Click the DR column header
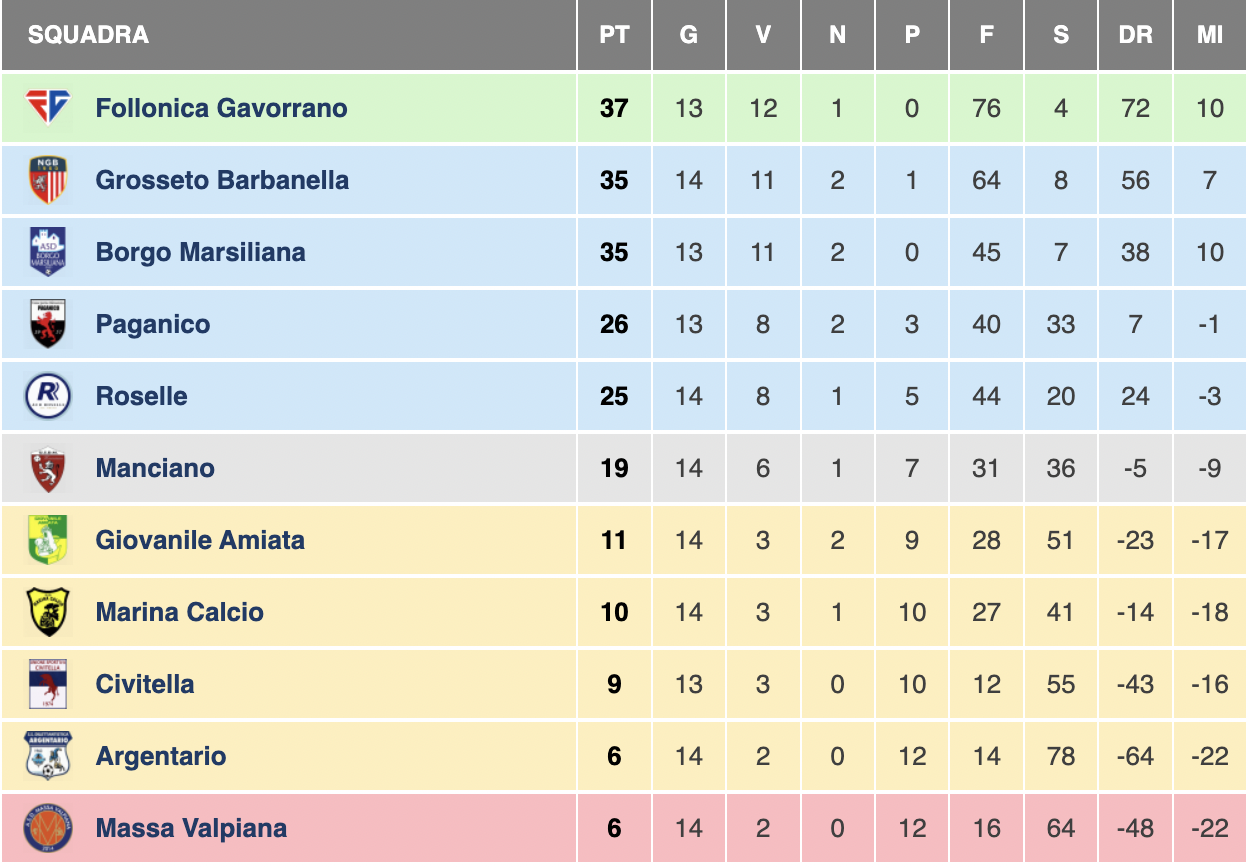This screenshot has width=1248, height=868. pos(1135,35)
